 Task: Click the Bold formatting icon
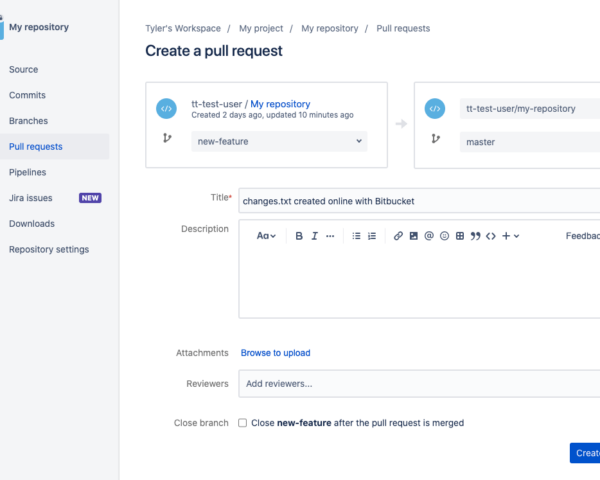tap(298, 236)
